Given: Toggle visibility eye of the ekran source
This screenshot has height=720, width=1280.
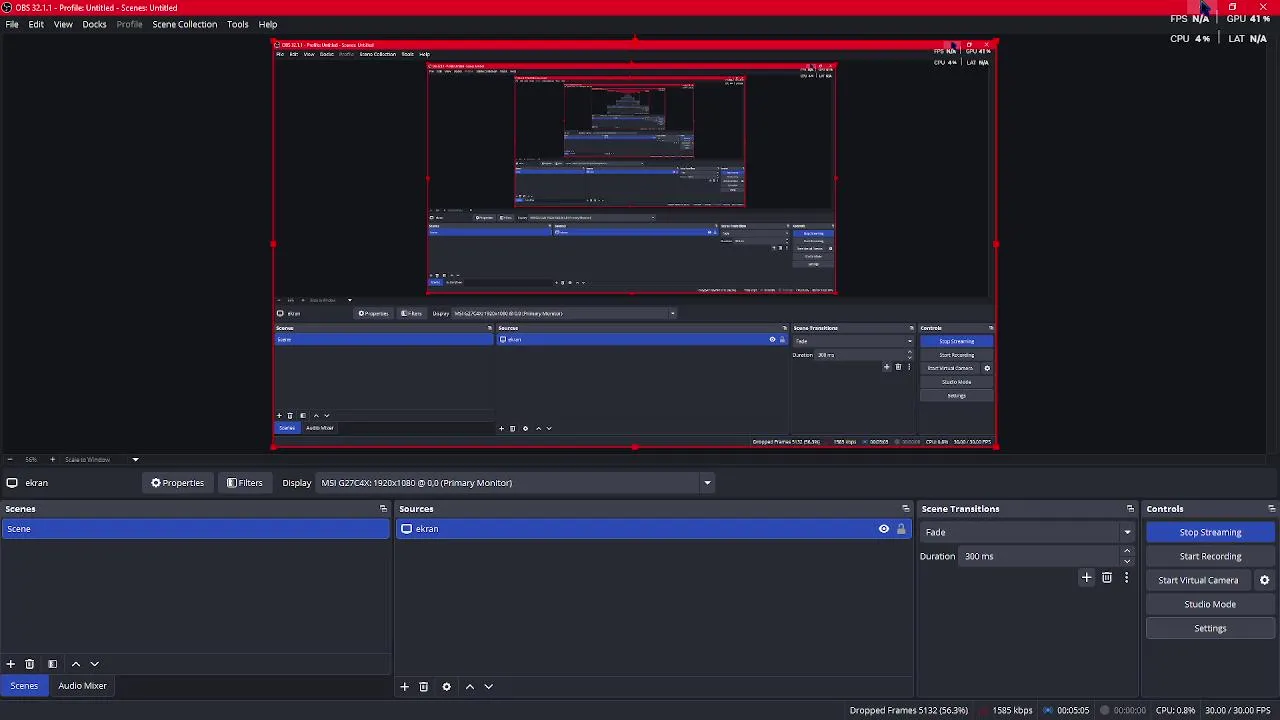Looking at the screenshot, I should pos(884,529).
